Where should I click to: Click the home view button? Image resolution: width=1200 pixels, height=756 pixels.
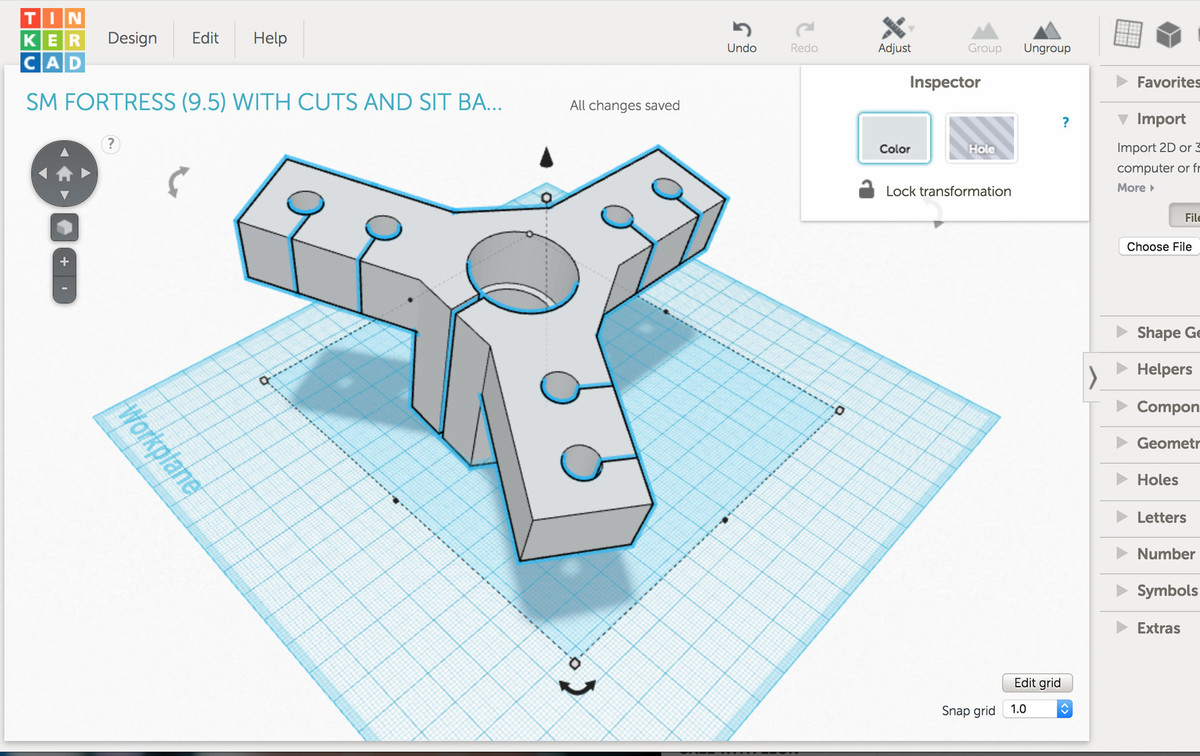pyautogui.click(x=64, y=173)
